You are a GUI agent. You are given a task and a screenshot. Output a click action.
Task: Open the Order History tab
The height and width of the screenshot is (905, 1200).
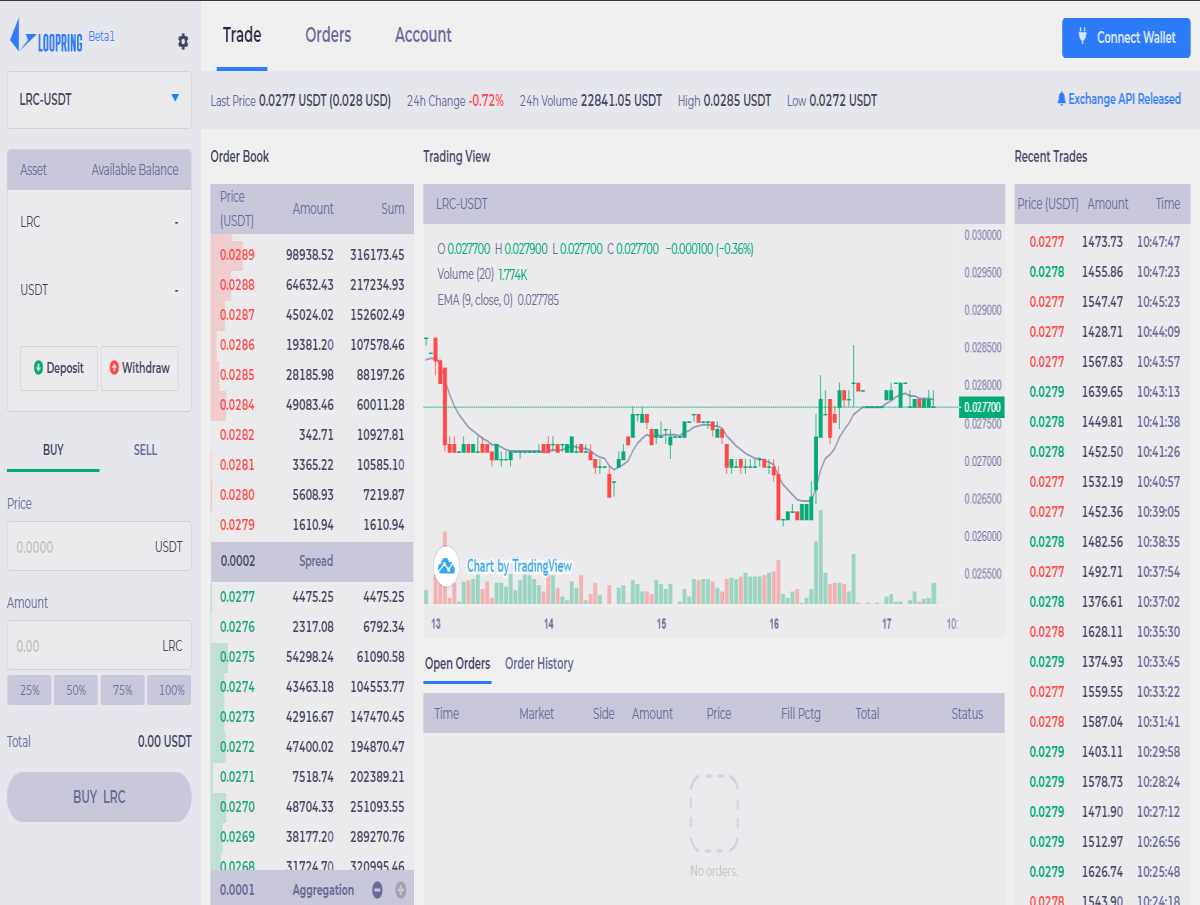pos(539,663)
